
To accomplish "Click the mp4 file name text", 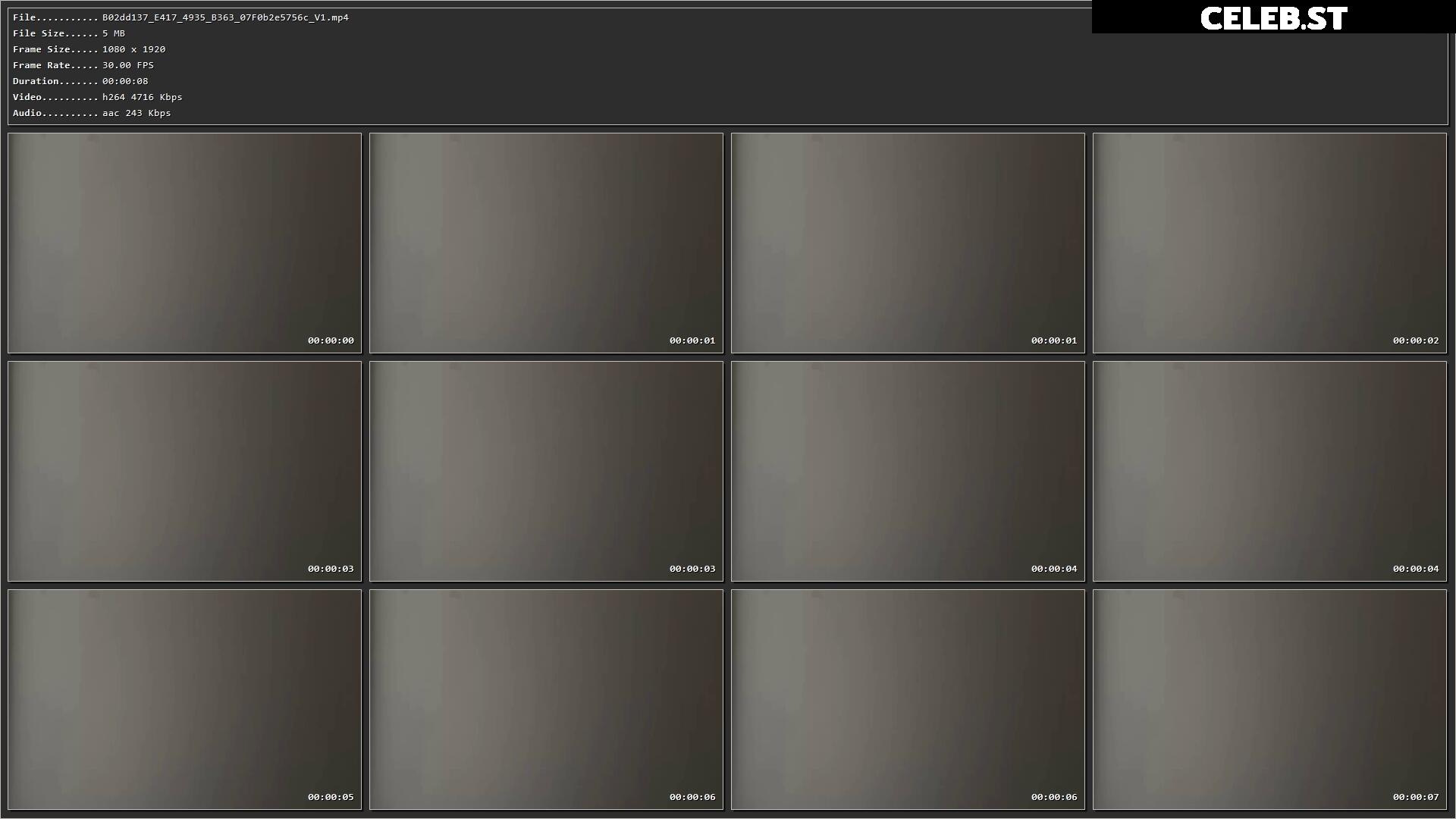I will [x=225, y=17].
